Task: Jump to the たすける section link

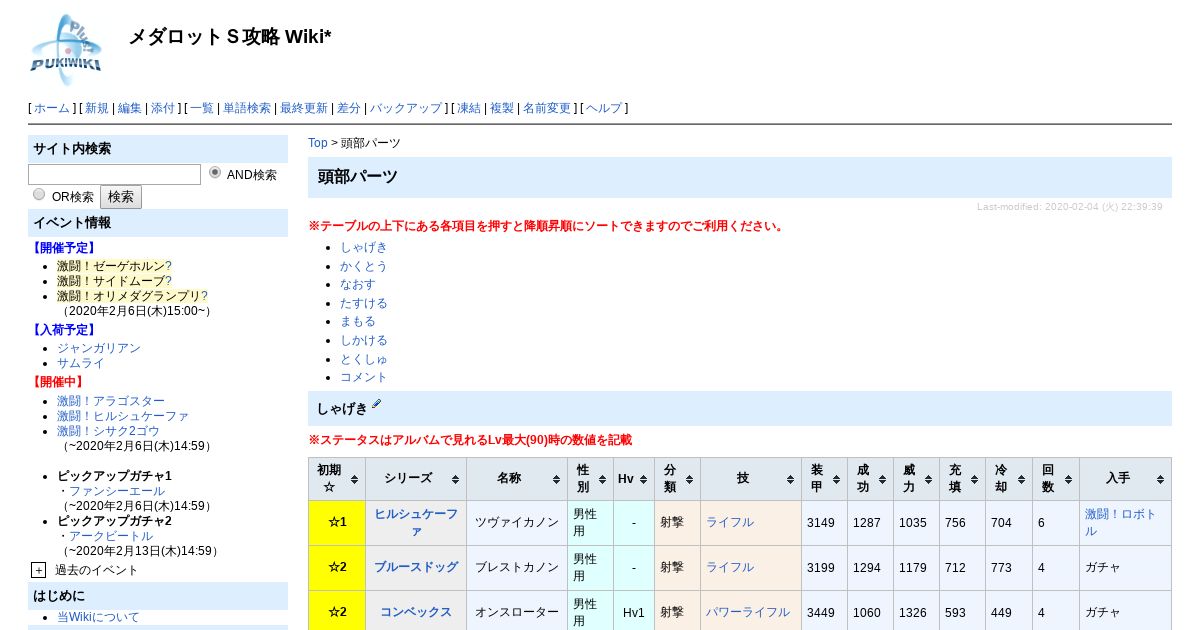Action: pyautogui.click(x=364, y=303)
